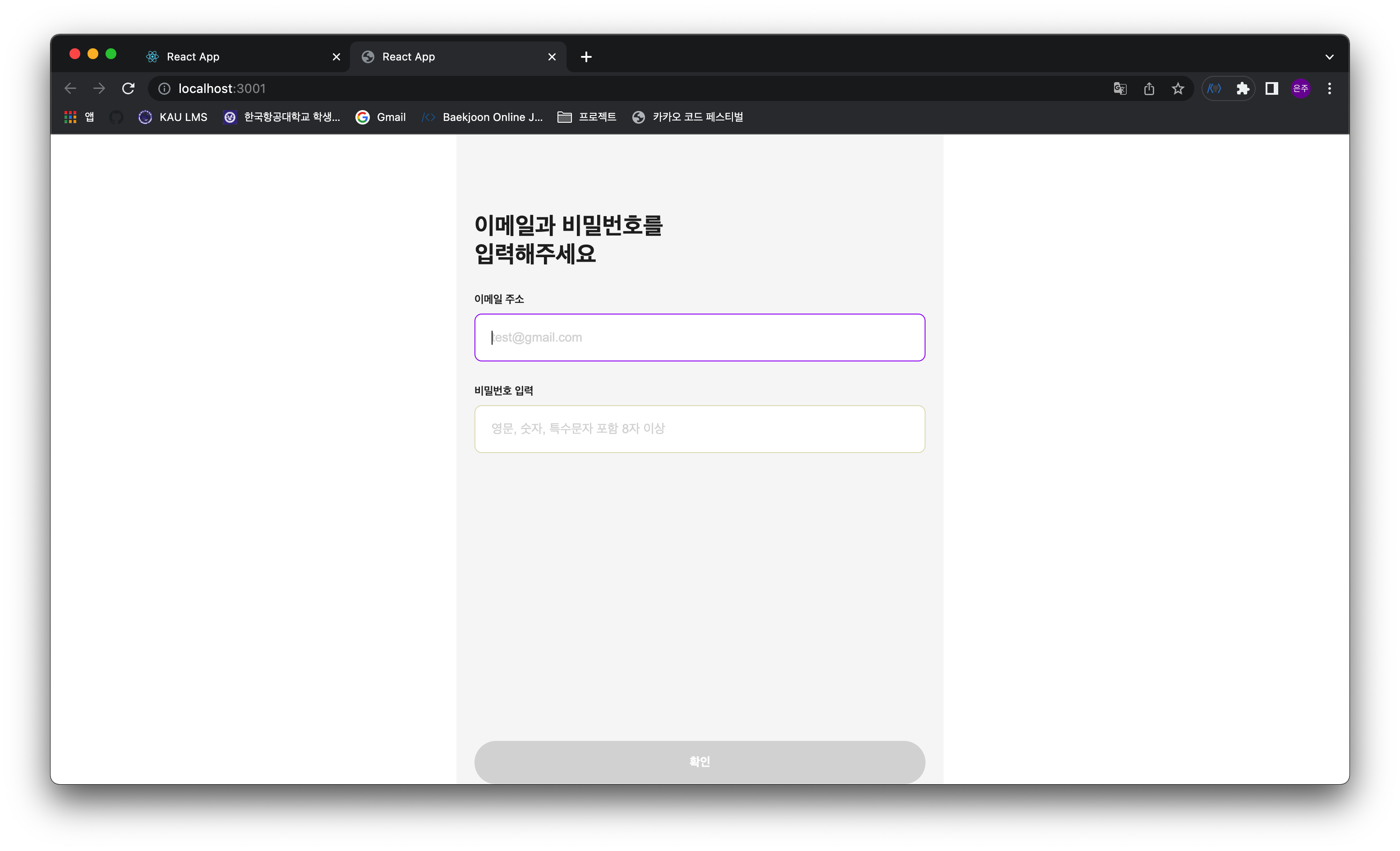Click green fullscreen window button

point(111,54)
